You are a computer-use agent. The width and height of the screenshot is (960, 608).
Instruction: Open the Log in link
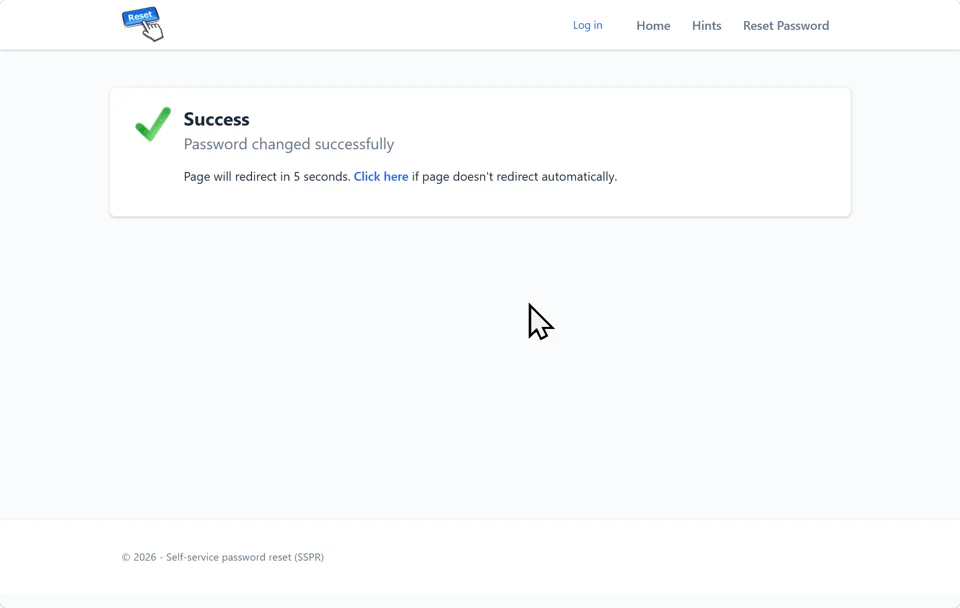[x=587, y=25]
